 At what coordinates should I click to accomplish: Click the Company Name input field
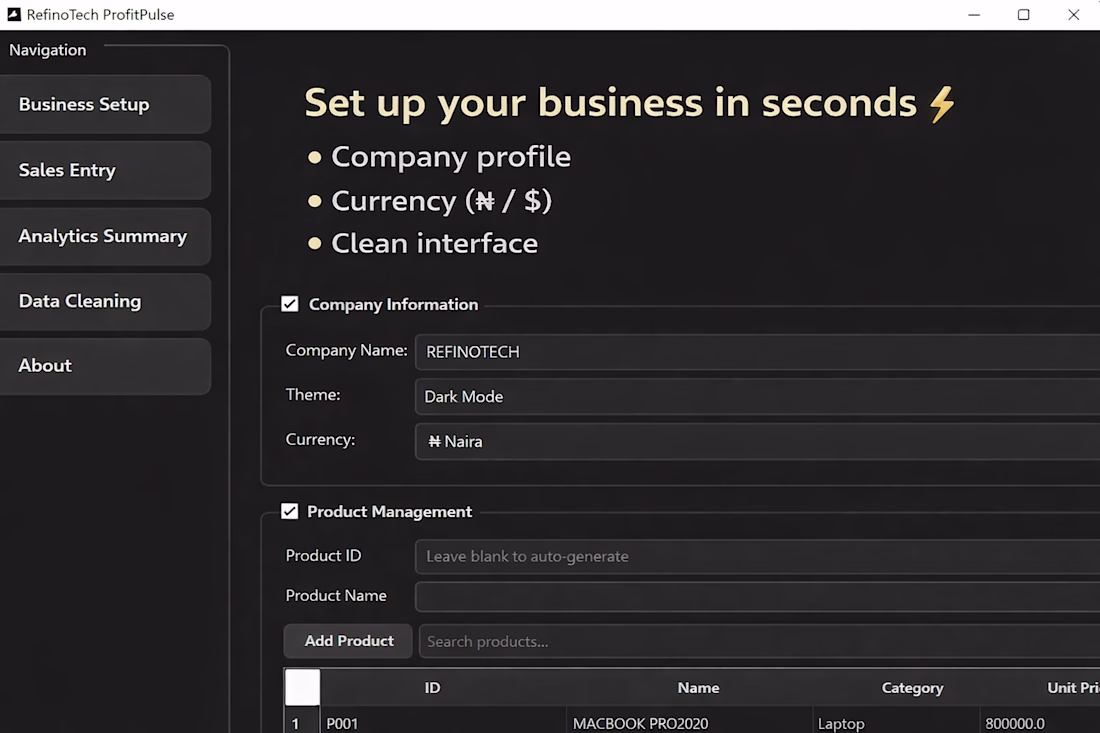[758, 351]
